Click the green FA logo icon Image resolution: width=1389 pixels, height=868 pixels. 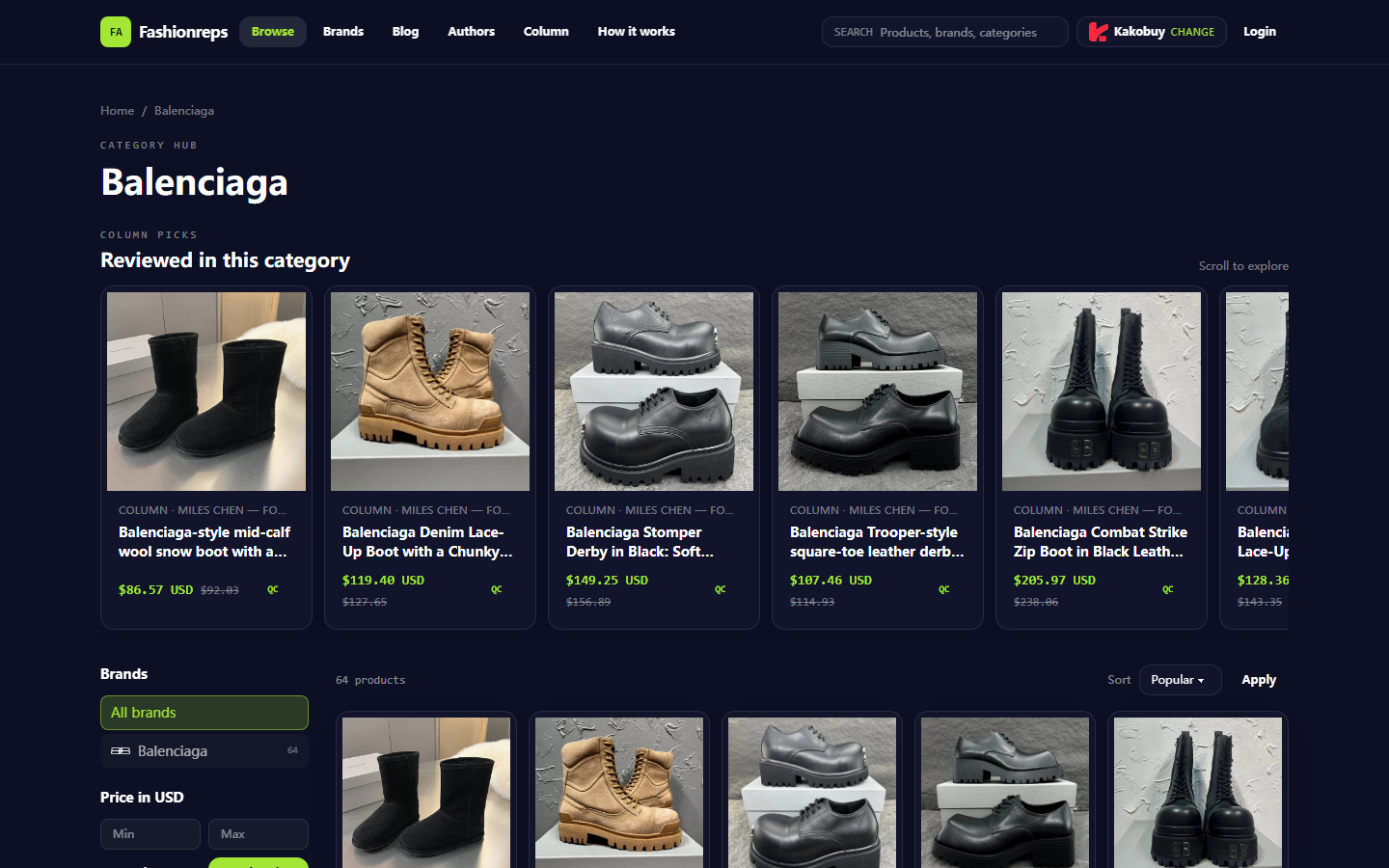(116, 32)
